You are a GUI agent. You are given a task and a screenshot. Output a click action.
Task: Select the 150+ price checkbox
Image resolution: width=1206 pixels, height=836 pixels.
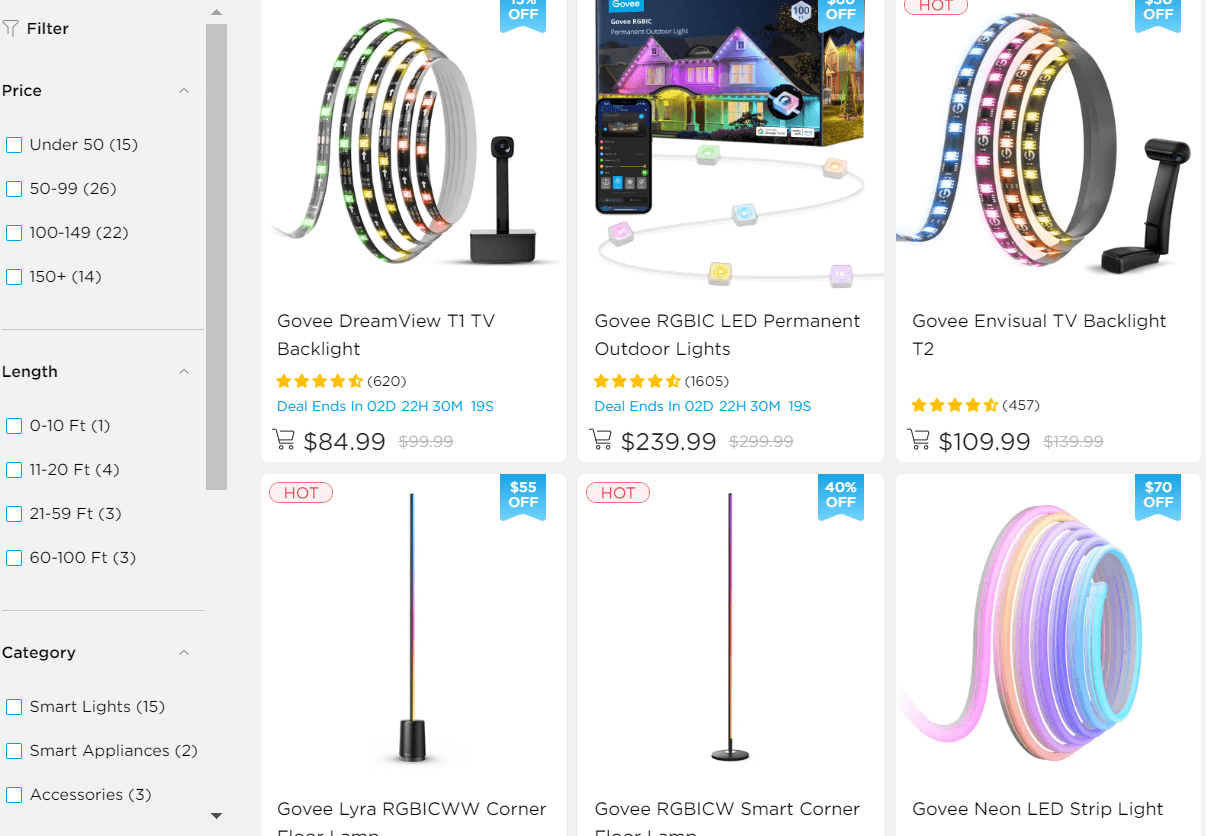(x=14, y=277)
